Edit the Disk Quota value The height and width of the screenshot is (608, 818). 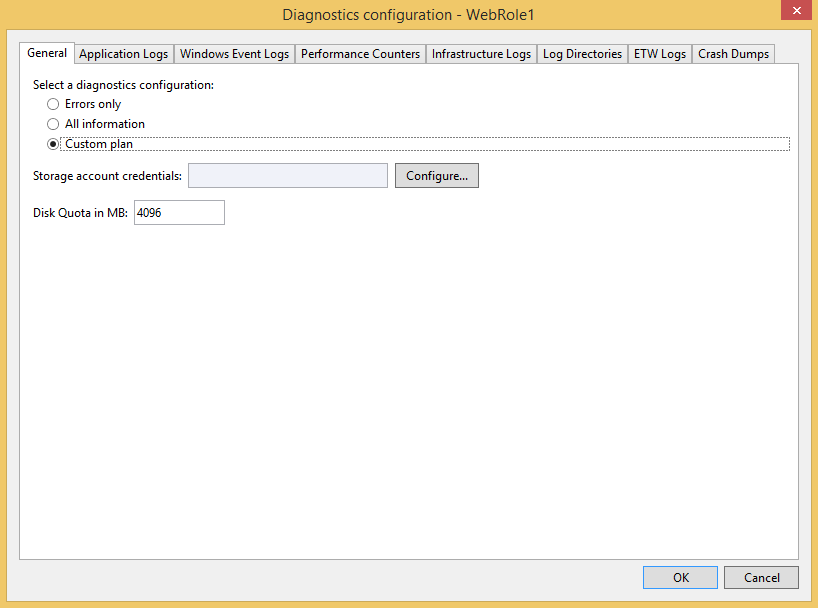[x=179, y=212]
